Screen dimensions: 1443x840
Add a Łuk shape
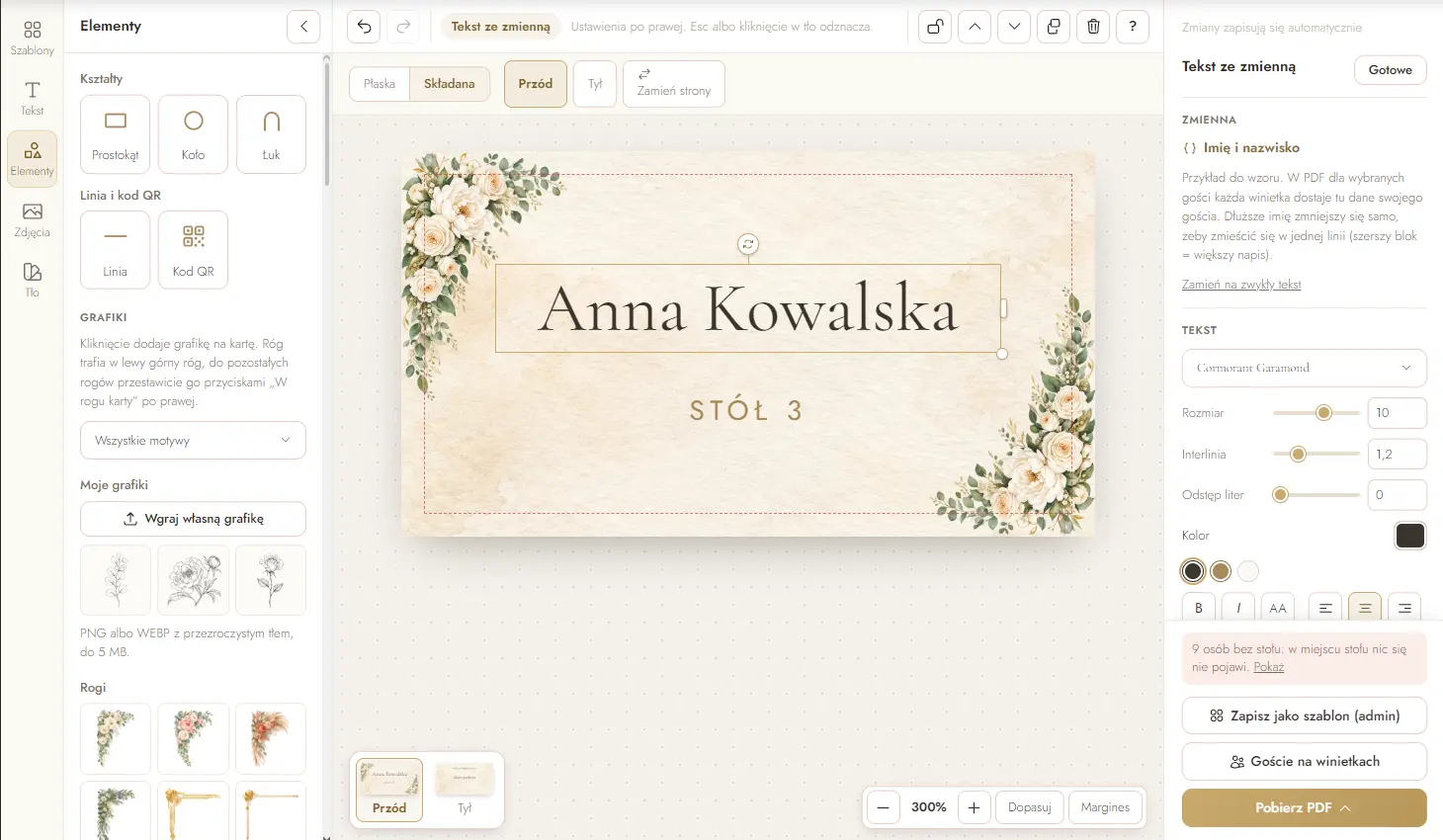271,134
